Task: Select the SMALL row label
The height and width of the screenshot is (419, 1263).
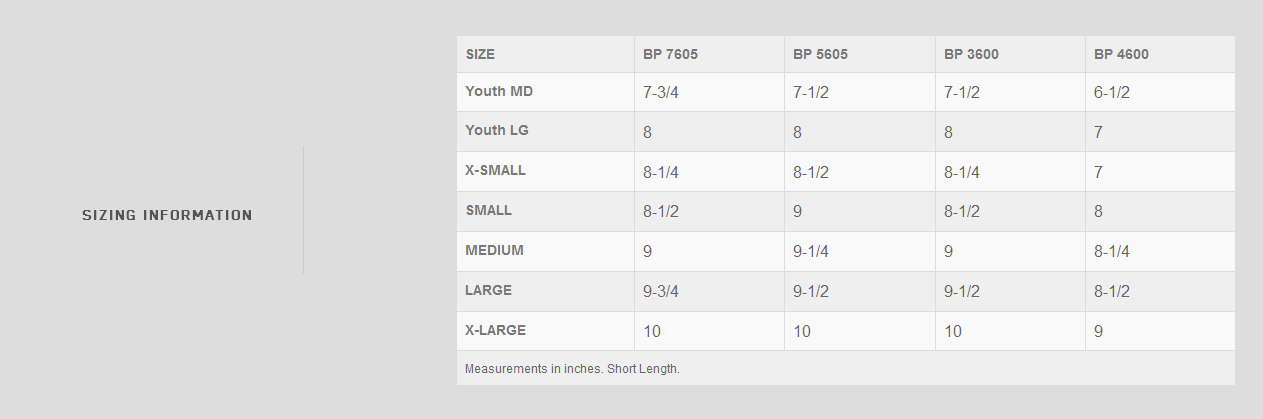Action: pyautogui.click(x=488, y=210)
